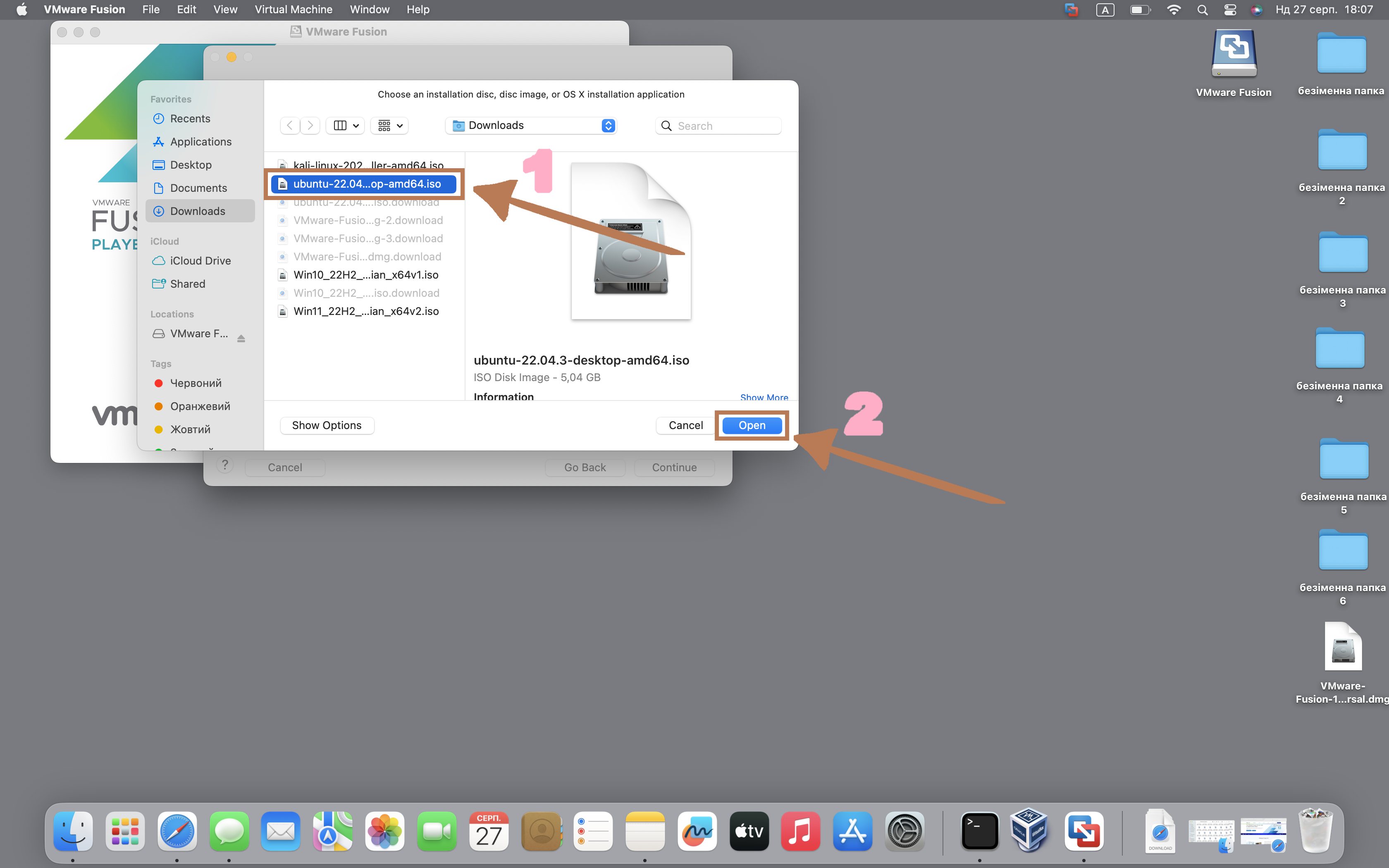The height and width of the screenshot is (868, 1389).
Task: Open Downloads location popup menu
Action: 531,125
